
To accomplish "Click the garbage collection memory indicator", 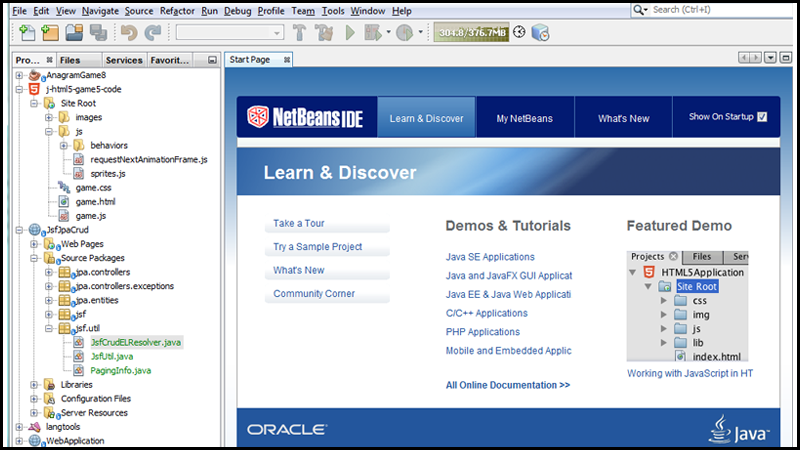I will [x=471, y=33].
